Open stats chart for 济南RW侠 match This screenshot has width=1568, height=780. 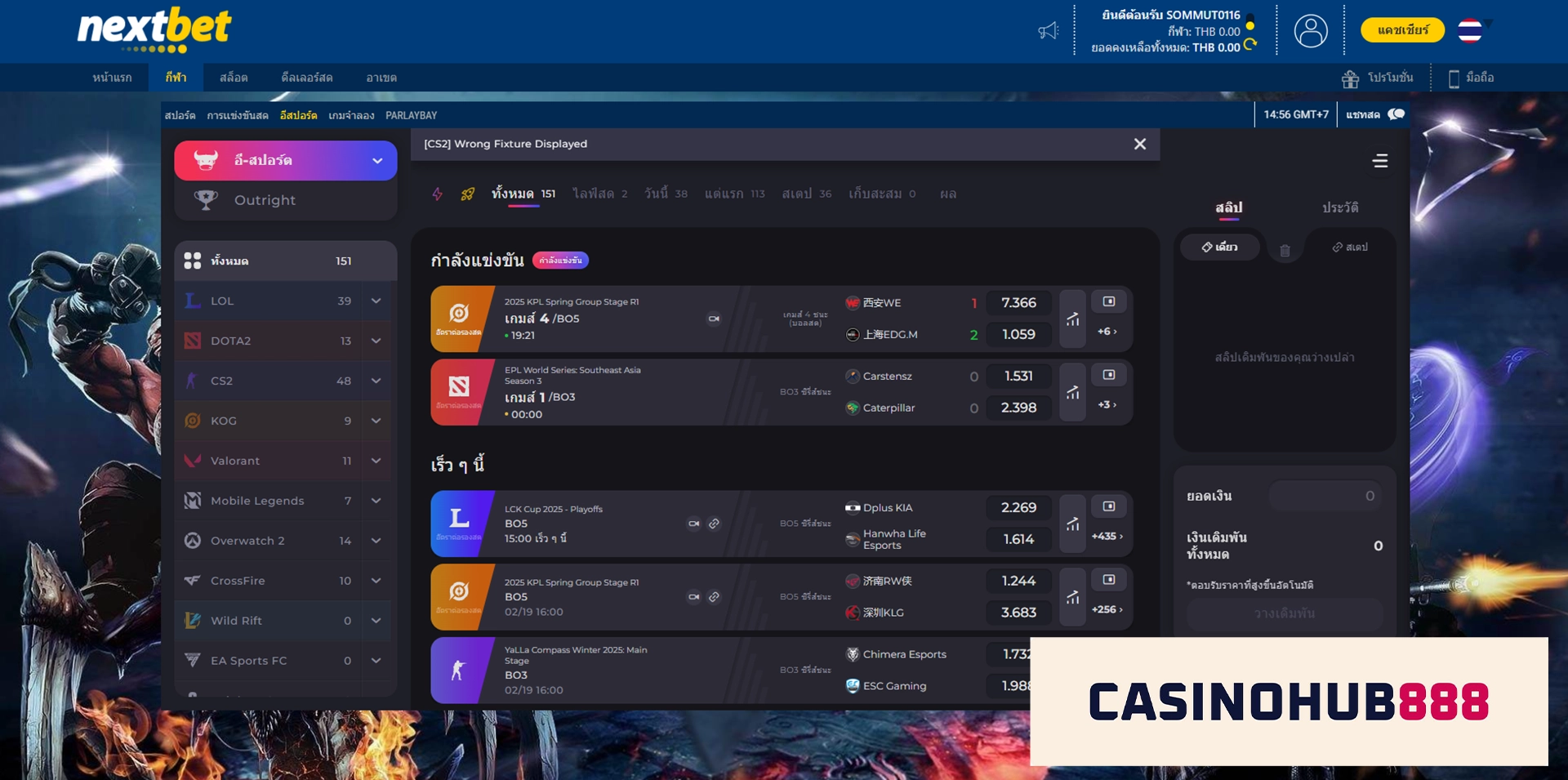[1072, 597]
